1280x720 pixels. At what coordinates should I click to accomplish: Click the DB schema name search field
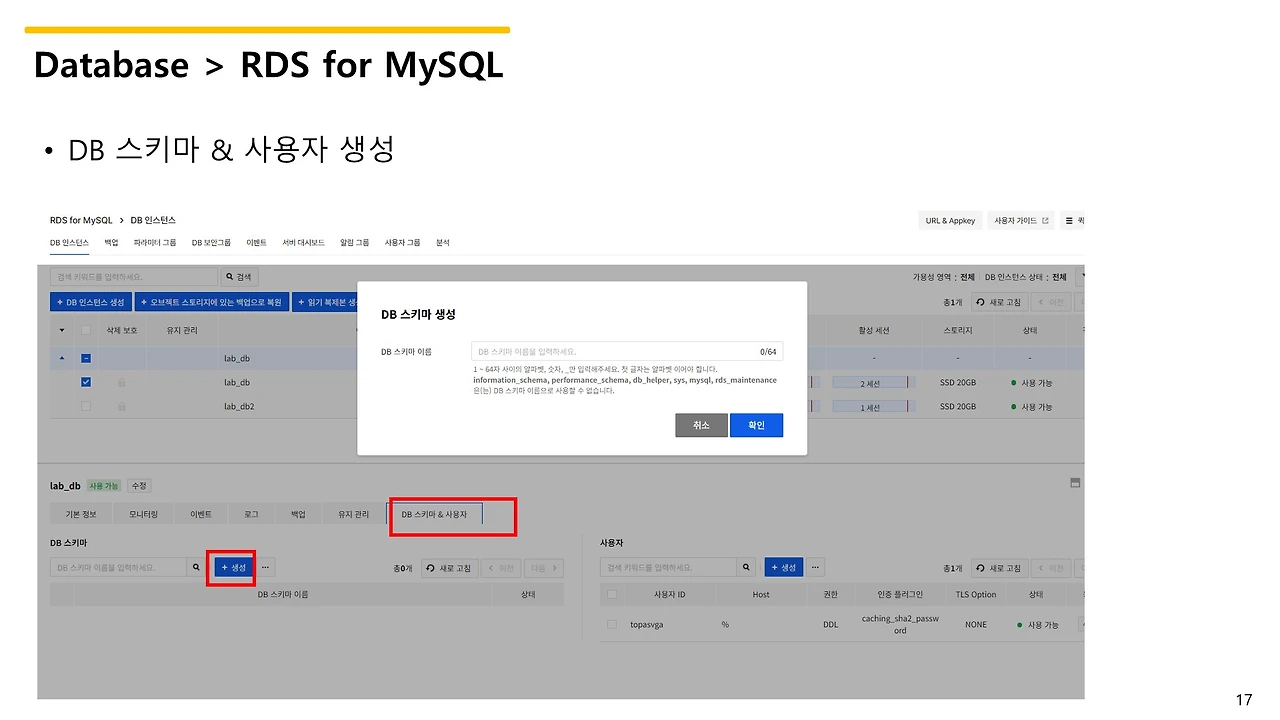click(x=119, y=567)
